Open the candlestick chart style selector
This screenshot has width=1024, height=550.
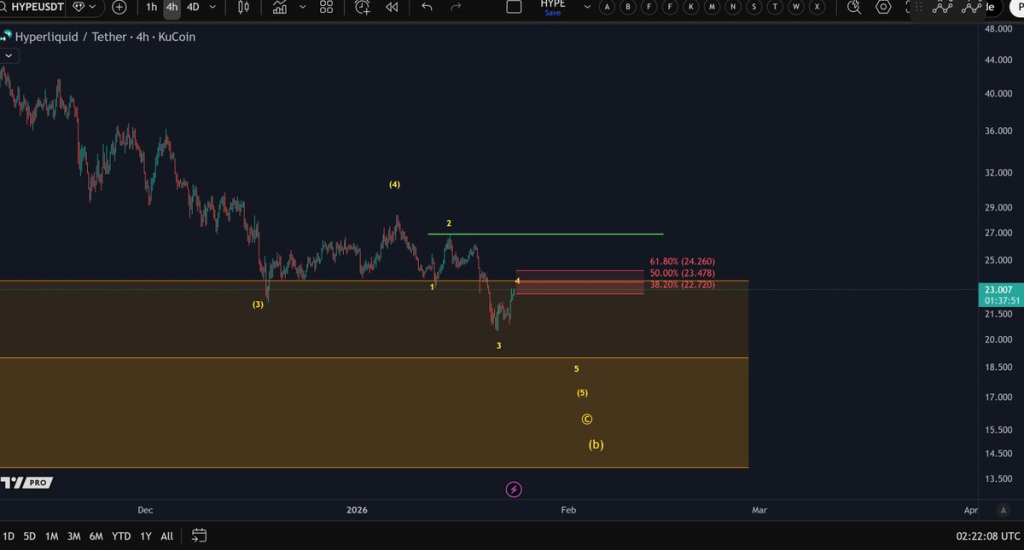[x=245, y=7]
